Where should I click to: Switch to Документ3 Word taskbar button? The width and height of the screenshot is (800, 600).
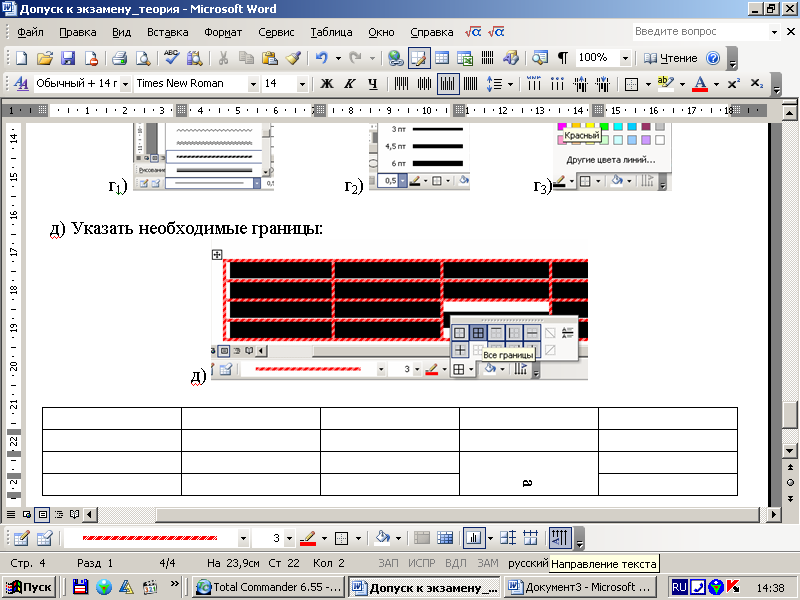pos(581,587)
